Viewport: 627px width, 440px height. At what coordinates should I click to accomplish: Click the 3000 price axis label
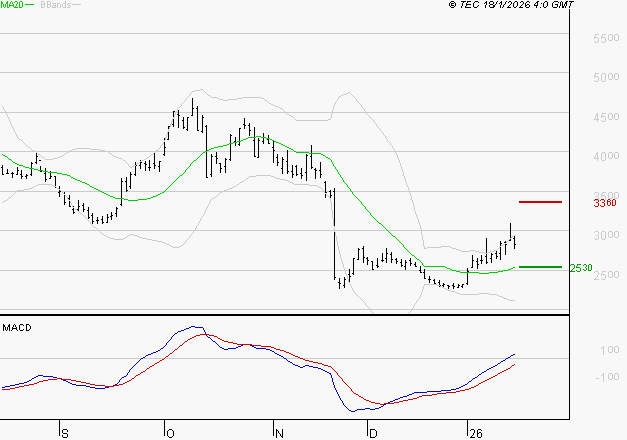(606, 235)
